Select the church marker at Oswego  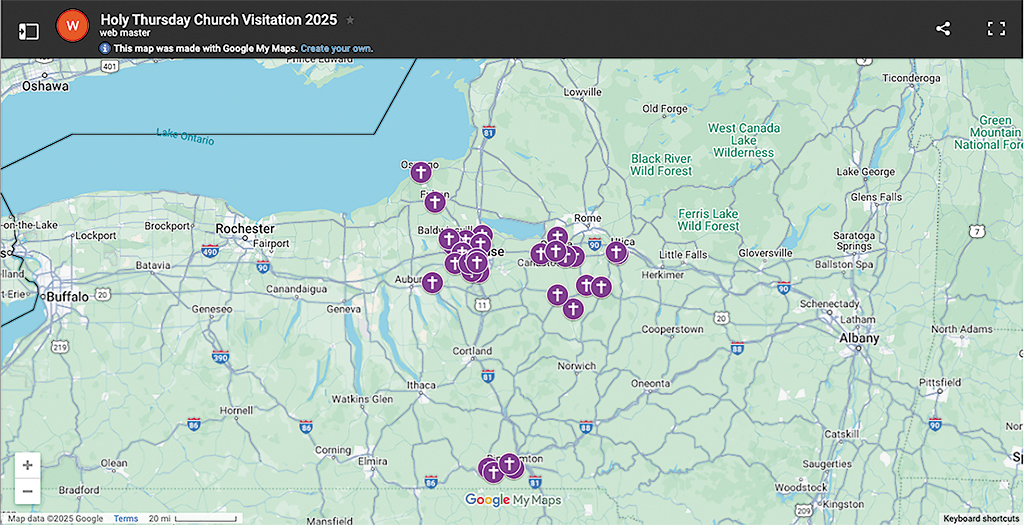[x=421, y=172]
